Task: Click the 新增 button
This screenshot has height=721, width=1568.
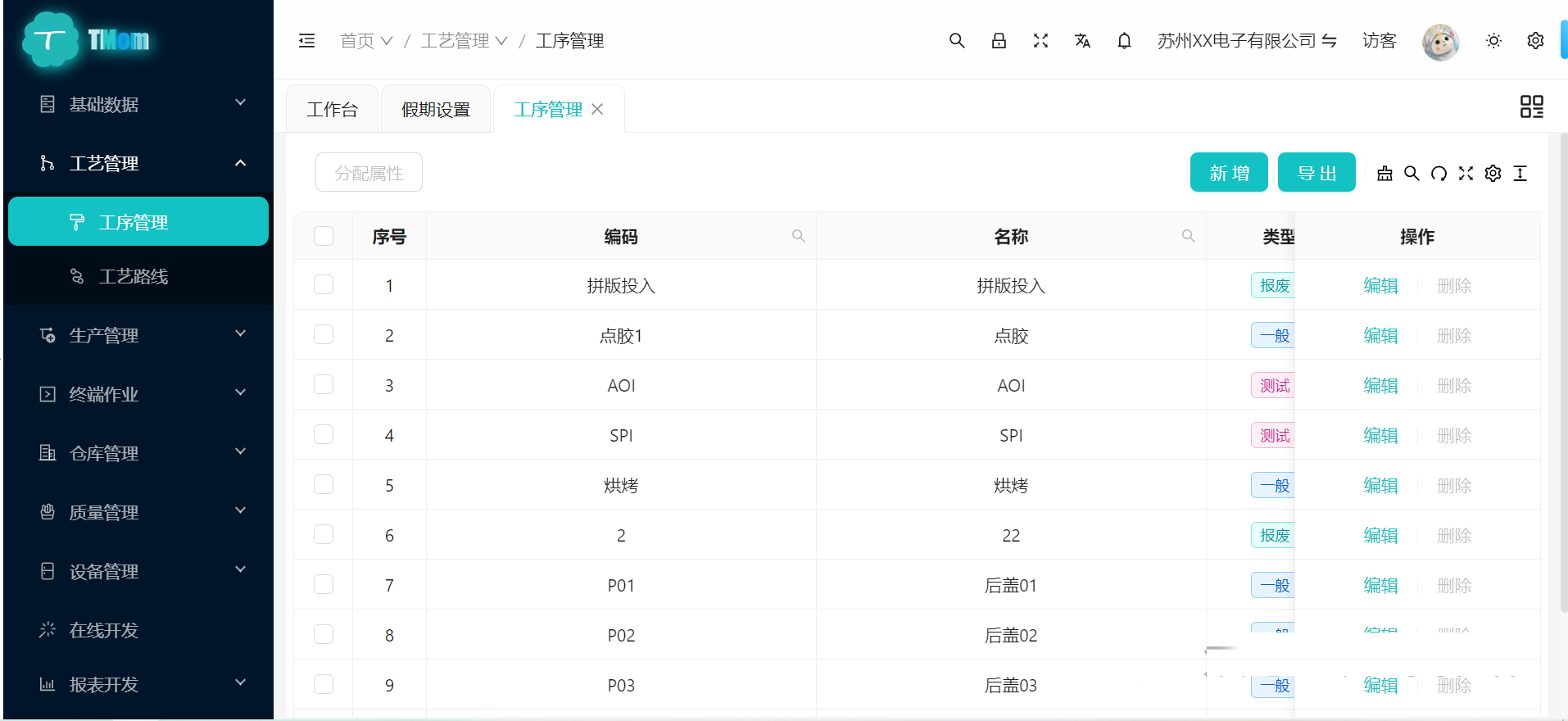Action: [x=1228, y=173]
